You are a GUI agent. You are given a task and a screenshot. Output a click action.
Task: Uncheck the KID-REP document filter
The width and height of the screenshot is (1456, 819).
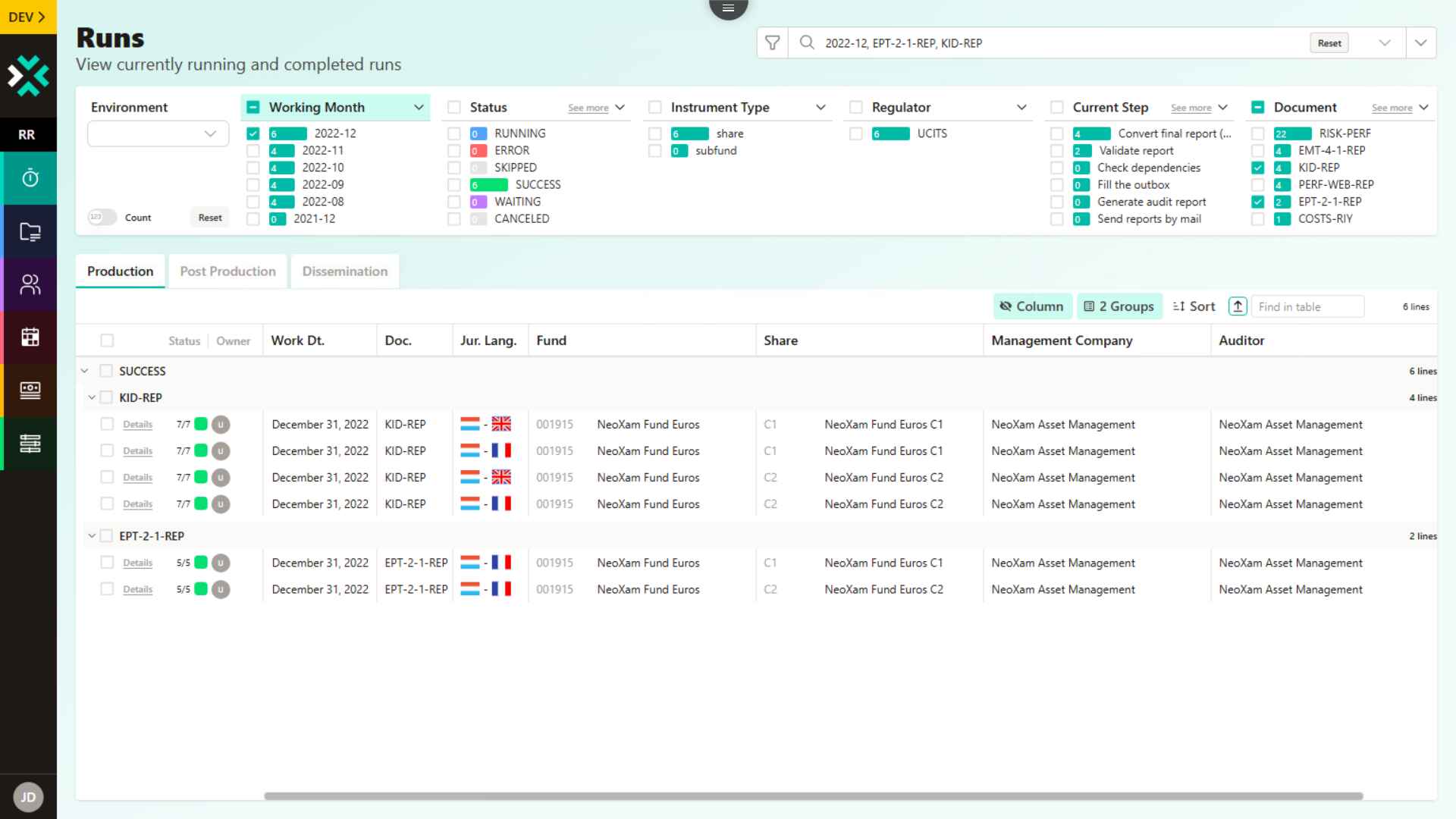pos(1257,168)
